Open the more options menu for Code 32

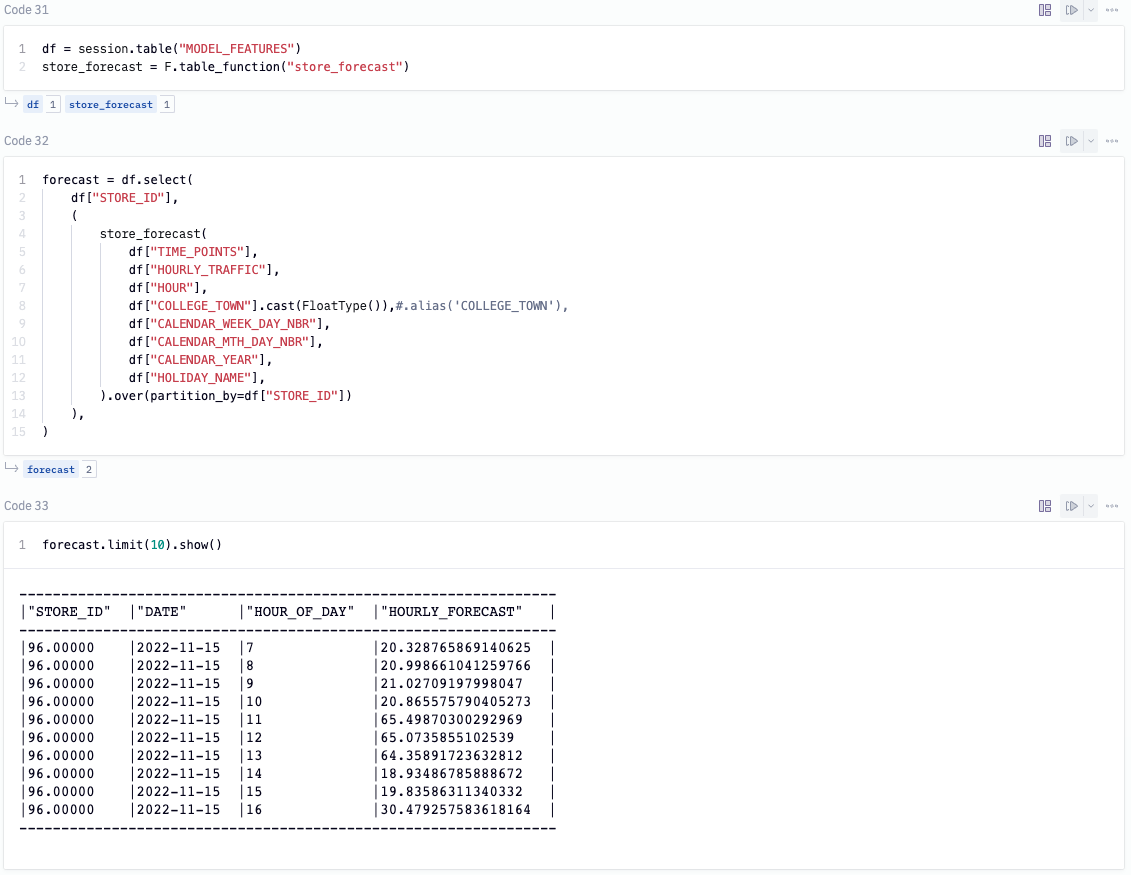[1111, 141]
